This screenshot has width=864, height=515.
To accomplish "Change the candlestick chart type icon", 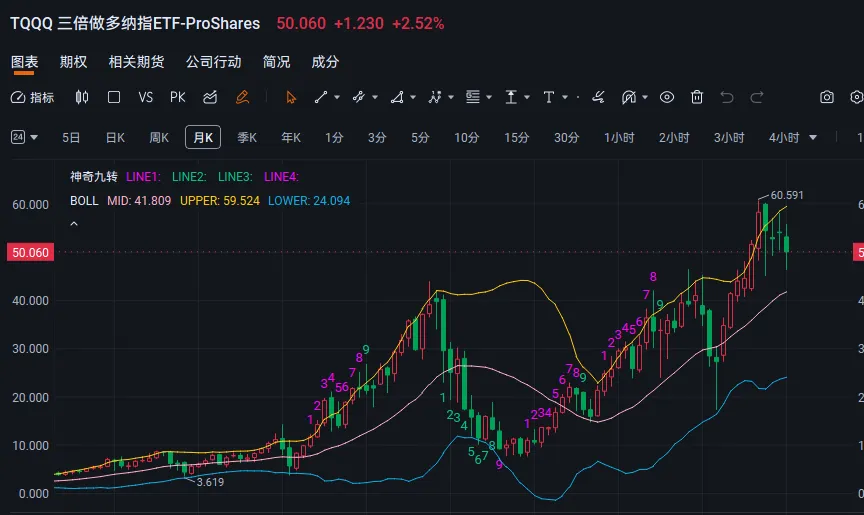I will (82, 97).
